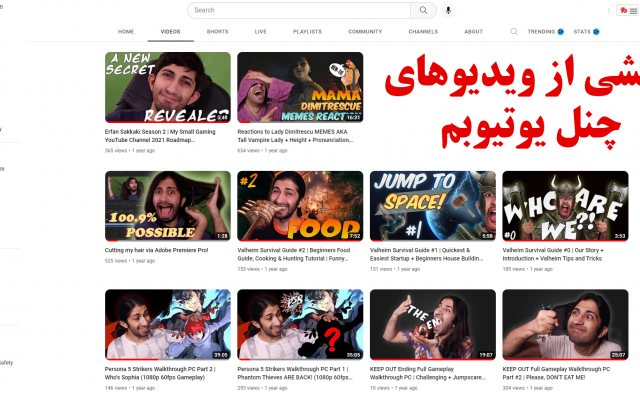
Task: Open the channel search magnifier icon
Action: (x=514, y=32)
